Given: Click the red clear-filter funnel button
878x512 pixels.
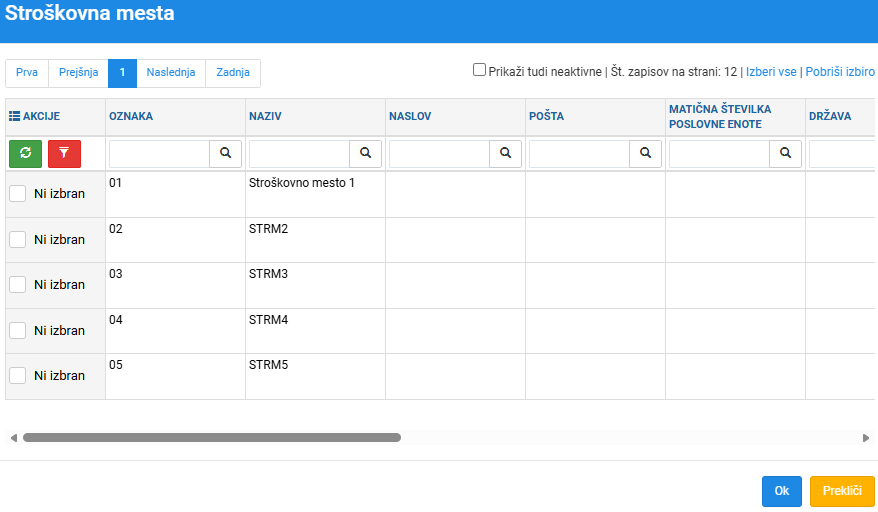Looking at the screenshot, I should tap(64, 153).
